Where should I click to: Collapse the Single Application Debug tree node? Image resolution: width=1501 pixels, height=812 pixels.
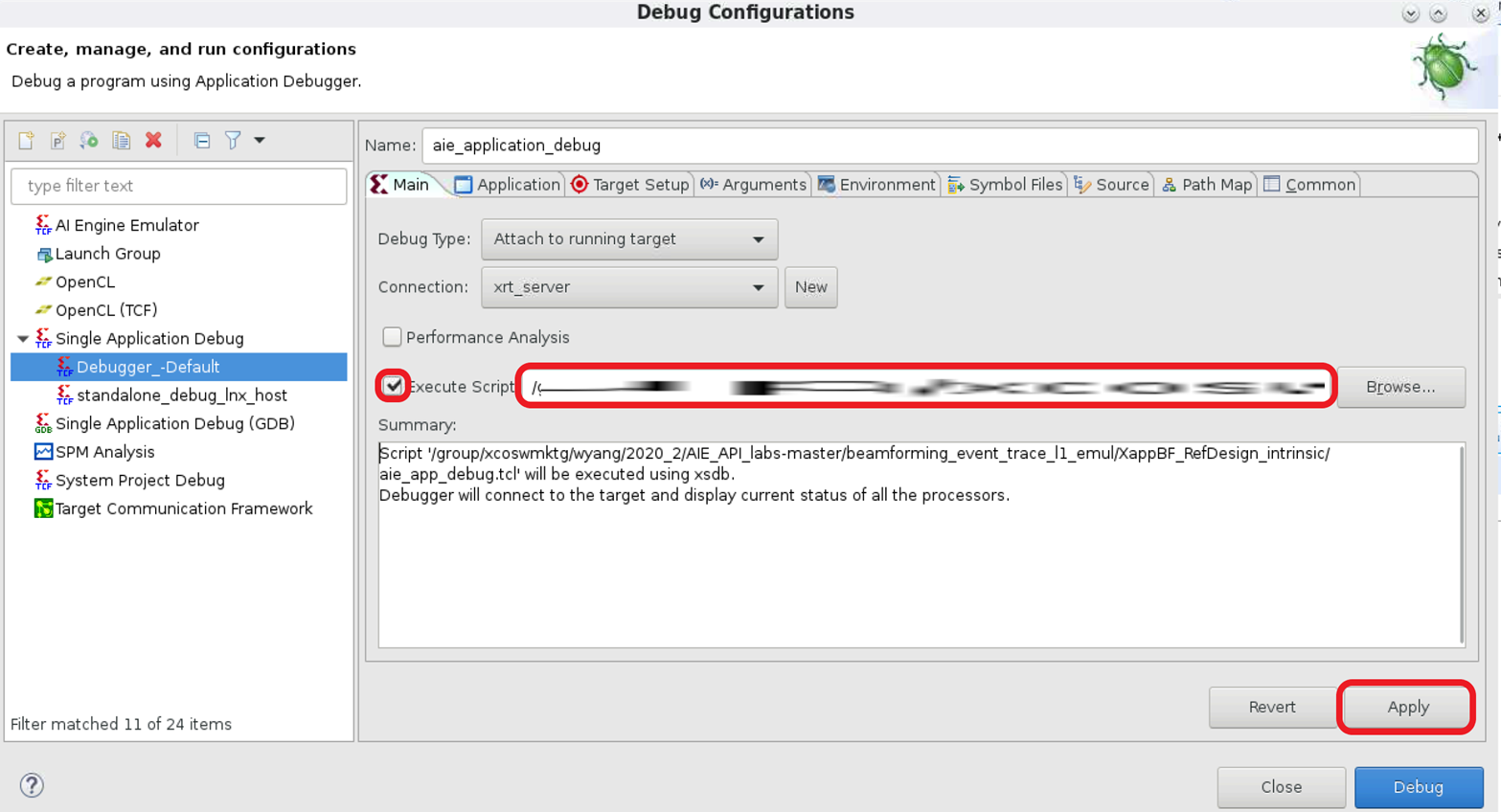point(23,339)
